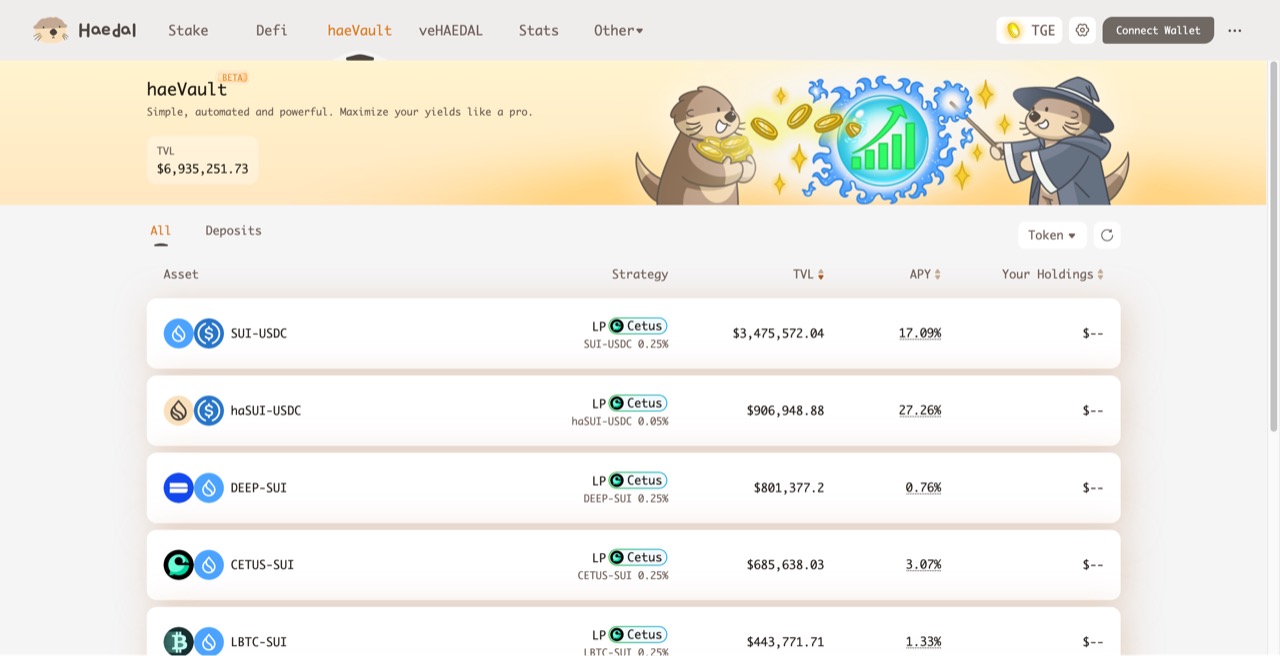The height and width of the screenshot is (656, 1280).
Task: Sort vaults by TVL column
Action: click(x=808, y=274)
